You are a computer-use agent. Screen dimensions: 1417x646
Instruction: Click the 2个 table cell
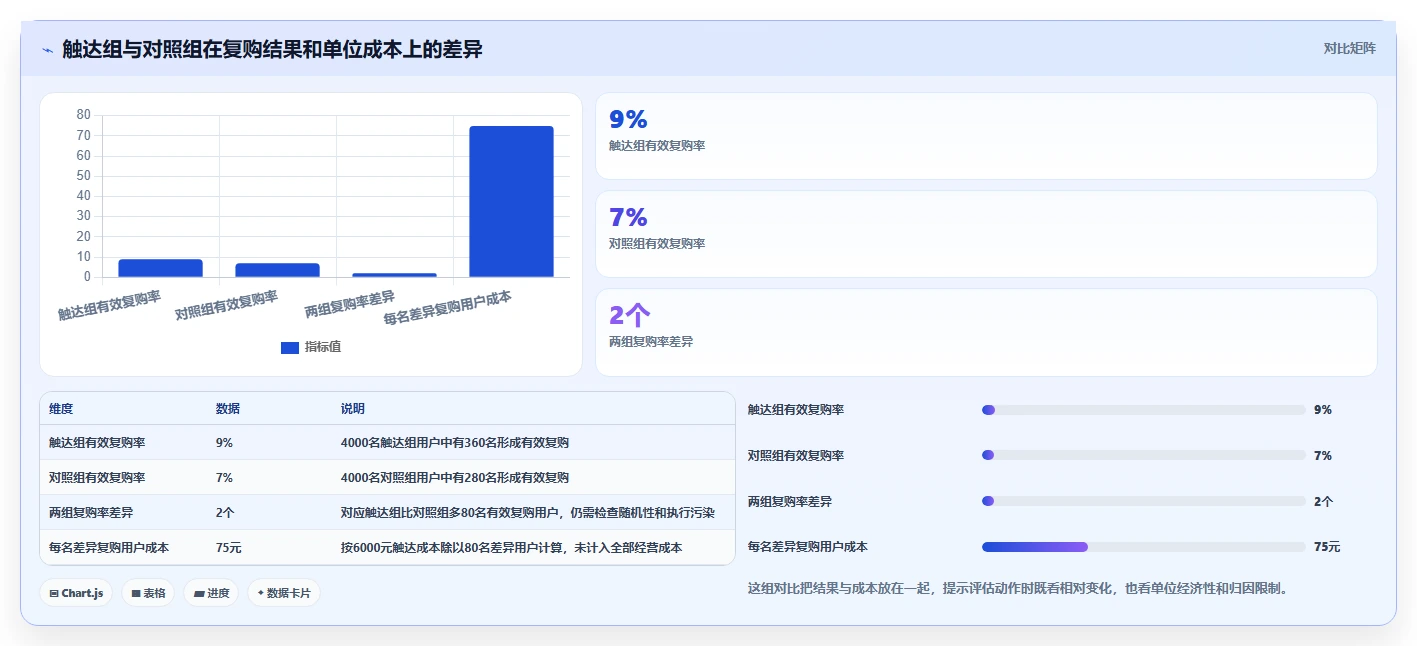225,513
